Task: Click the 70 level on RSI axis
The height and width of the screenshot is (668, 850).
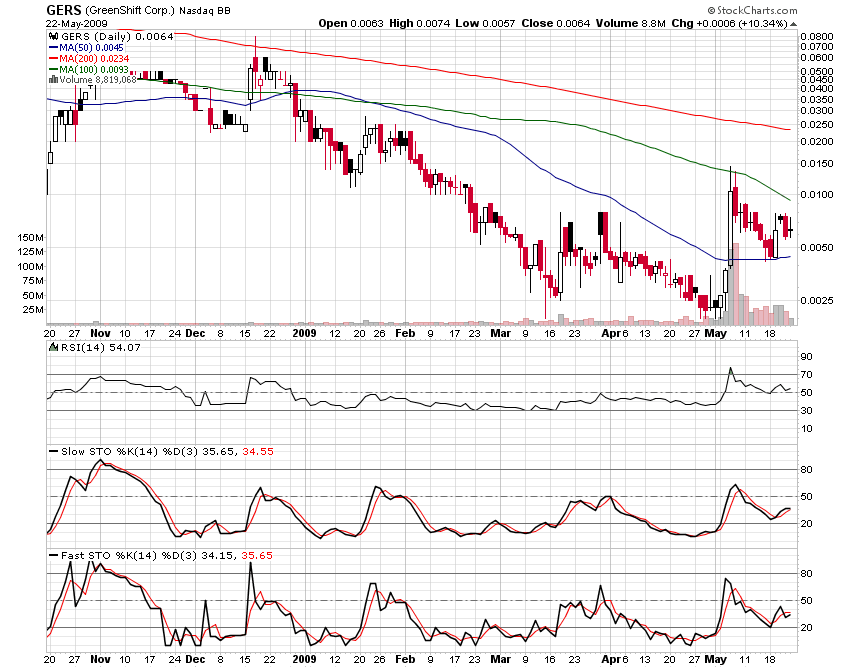Action: [x=807, y=375]
